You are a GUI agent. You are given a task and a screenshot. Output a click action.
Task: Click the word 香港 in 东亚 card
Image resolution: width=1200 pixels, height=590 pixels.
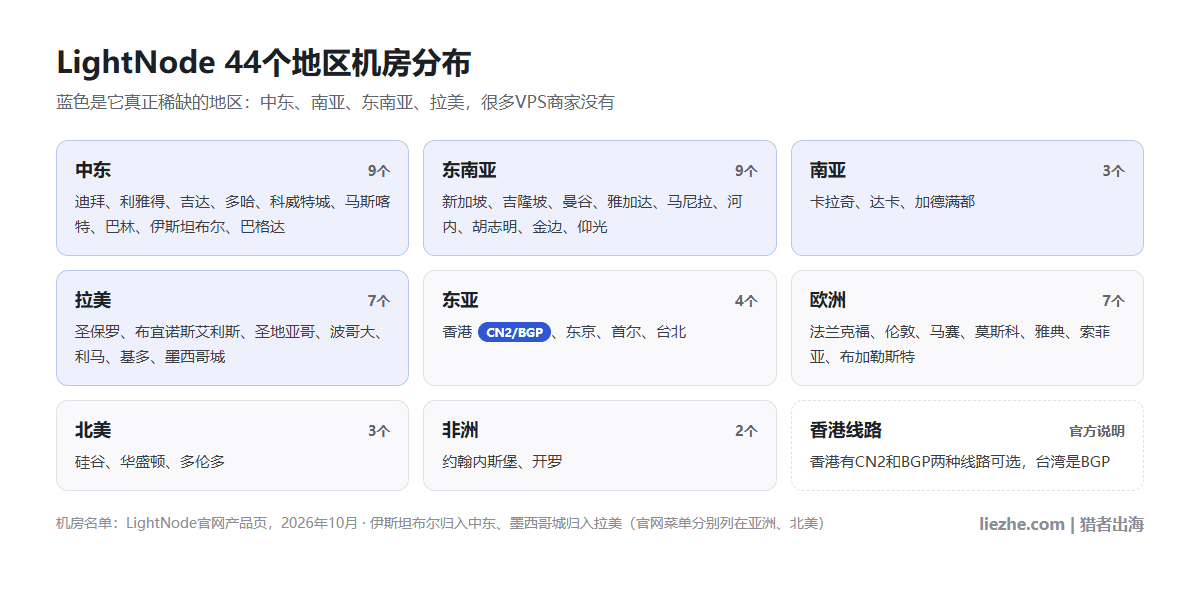457,332
